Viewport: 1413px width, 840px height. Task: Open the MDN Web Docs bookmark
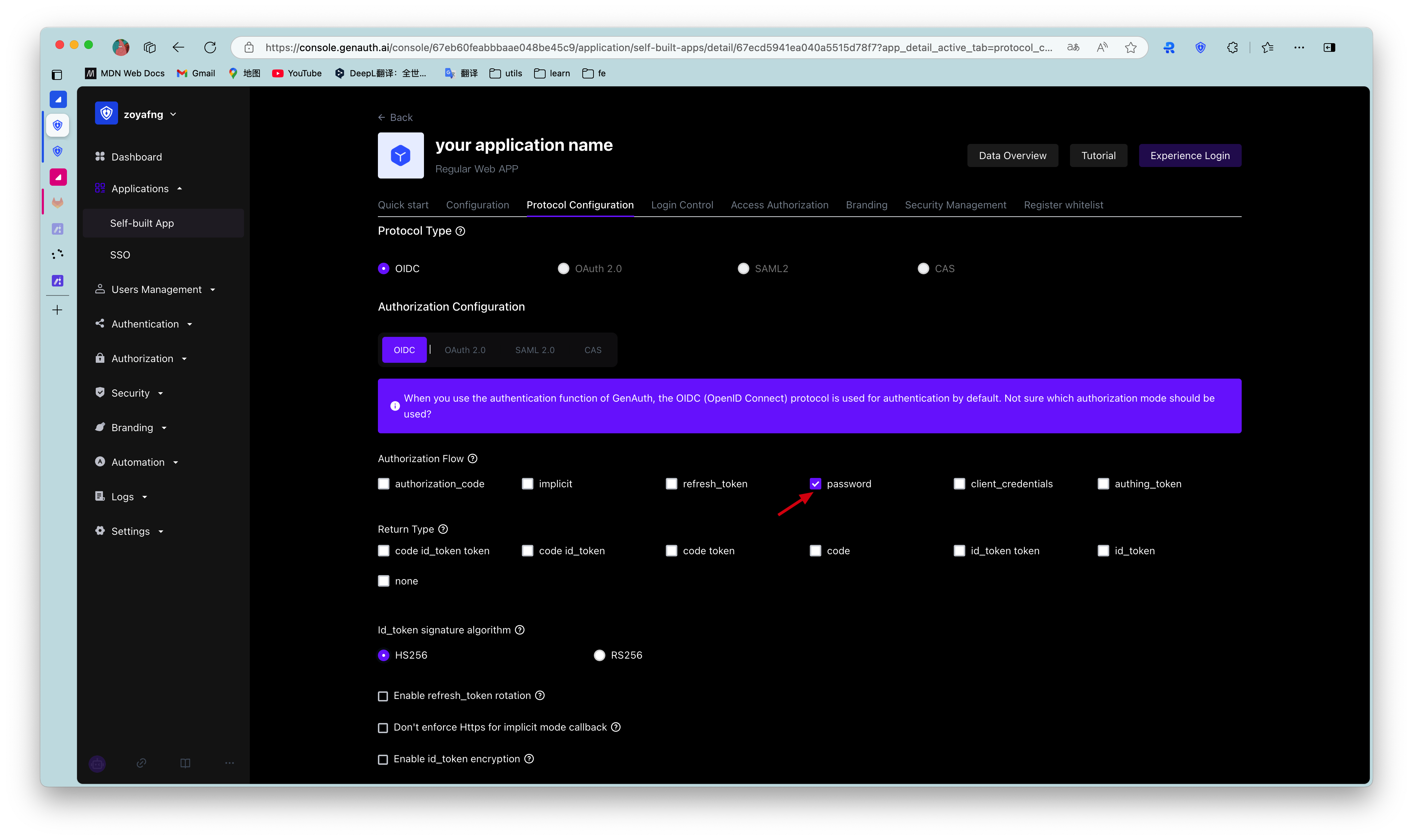pyautogui.click(x=125, y=73)
